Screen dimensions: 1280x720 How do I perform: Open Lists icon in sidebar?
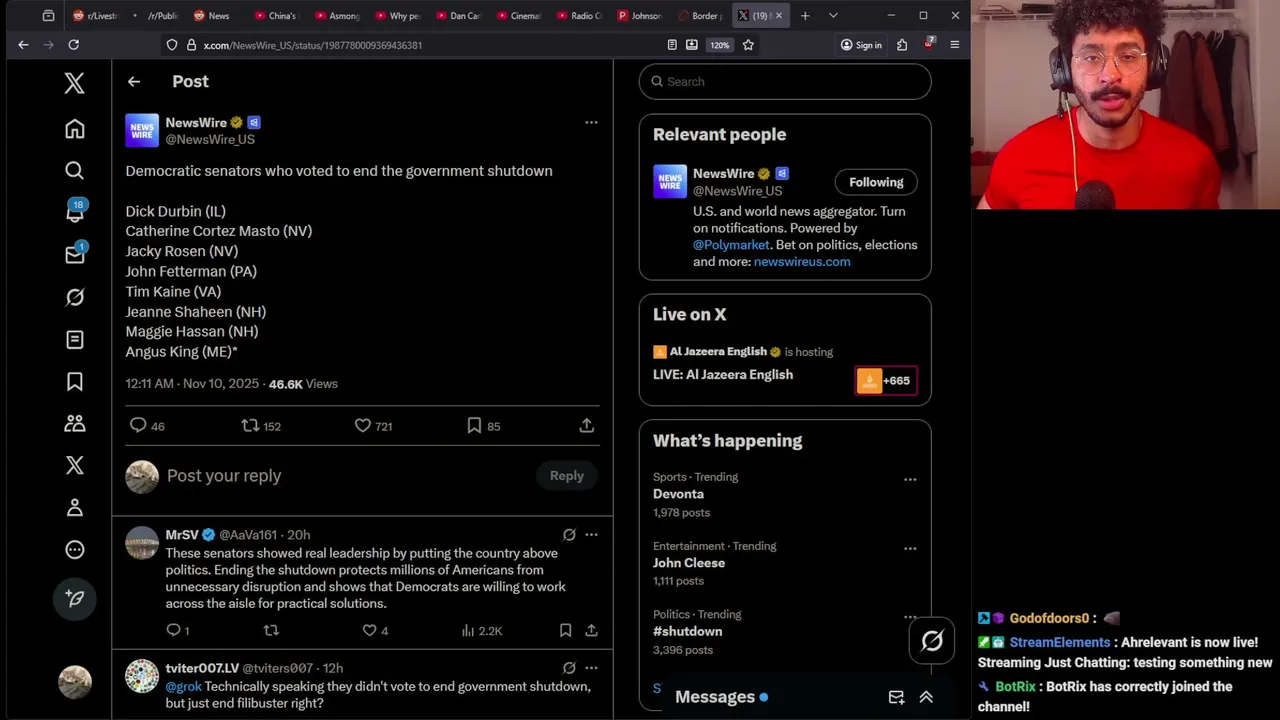coord(74,340)
